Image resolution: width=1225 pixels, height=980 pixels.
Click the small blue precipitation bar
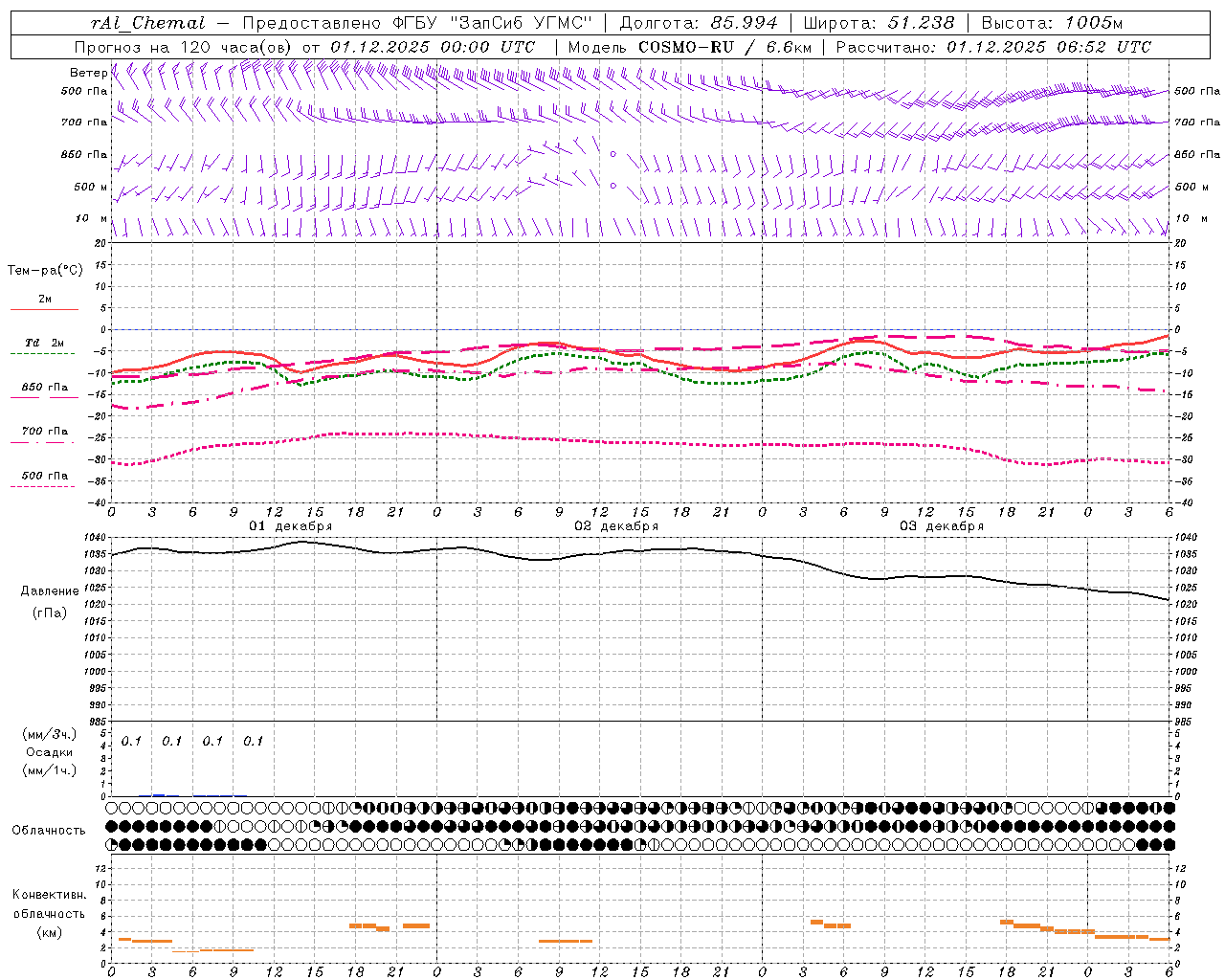tap(159, 795)
